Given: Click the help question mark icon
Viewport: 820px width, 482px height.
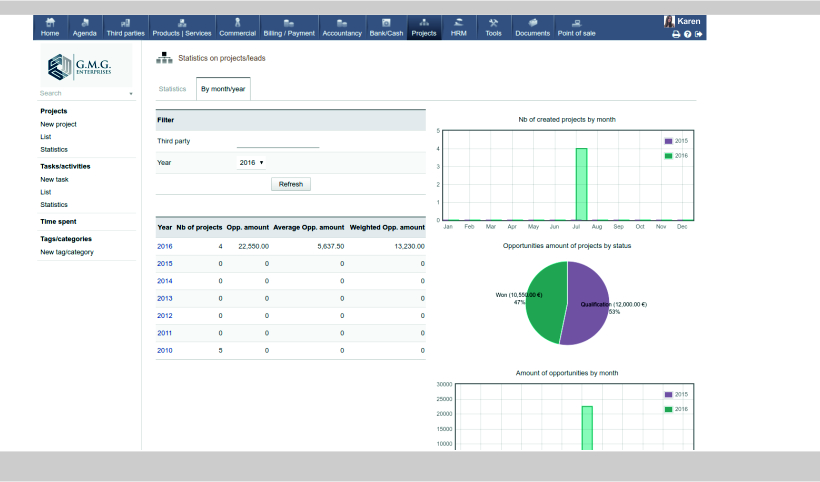Looking at the screenshot, I should (x=688, y=34).
